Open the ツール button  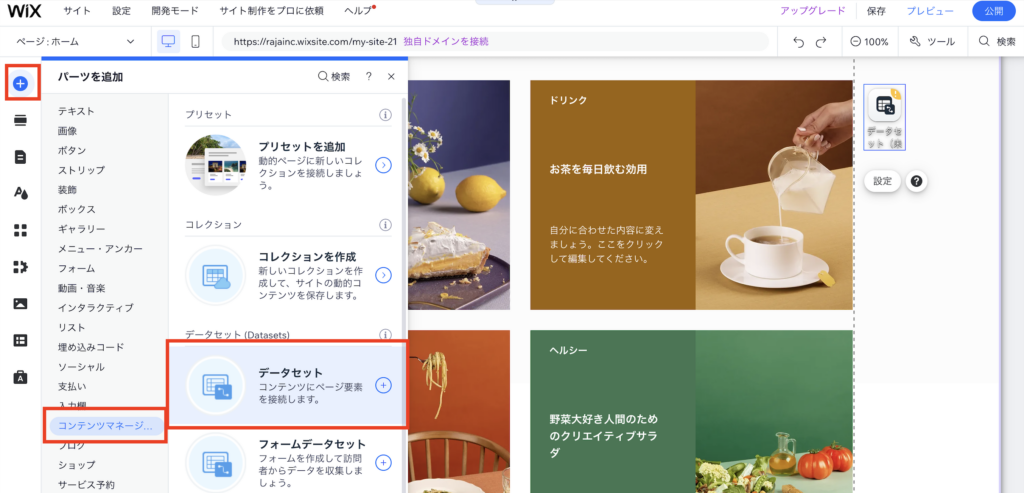(x=932, y=42)
